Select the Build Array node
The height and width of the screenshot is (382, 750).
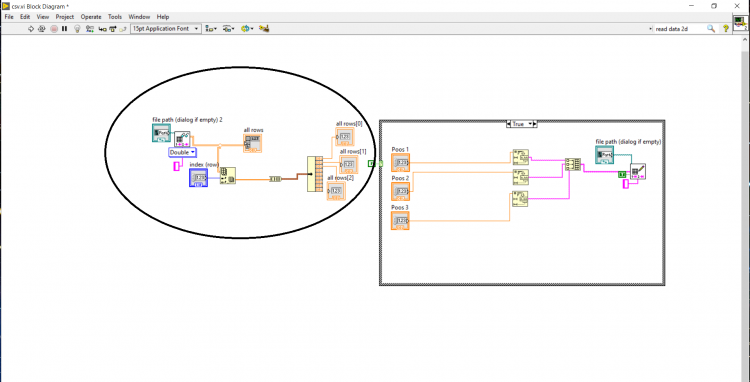(573, 164)
